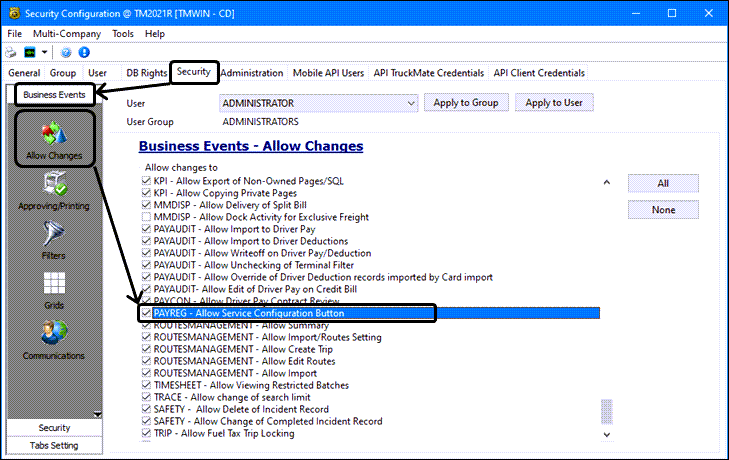Toggle MMDISP Allow Delivery of Split Bill checkbox
The width and height of the screenshot is (729, 460).
coord(146,205)
